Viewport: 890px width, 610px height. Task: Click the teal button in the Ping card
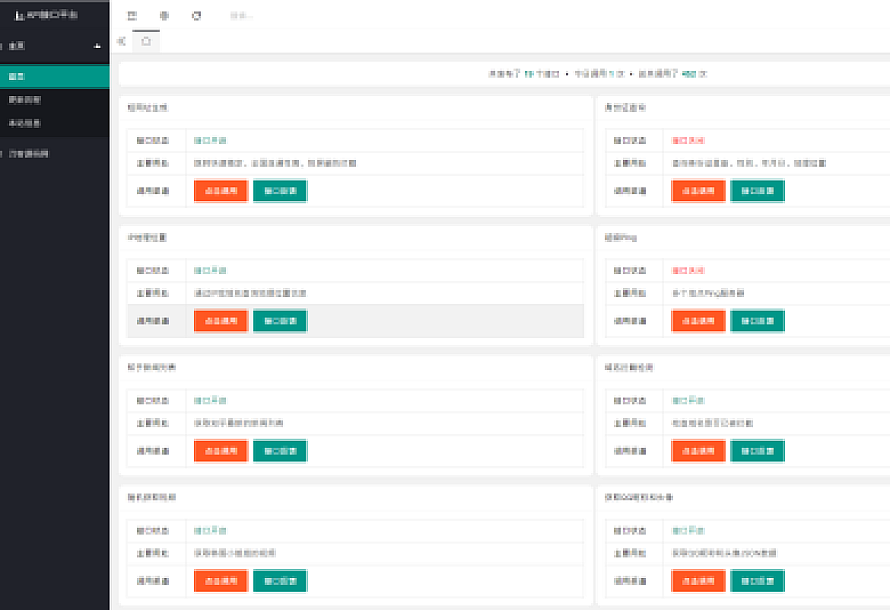757,321
